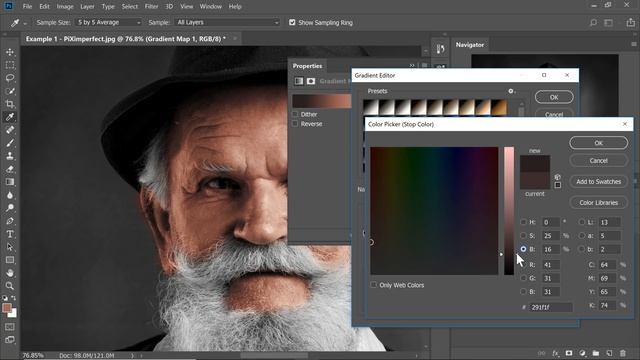Open the File menu
This screenshot has height=360, width=640.
coord(27,7)
